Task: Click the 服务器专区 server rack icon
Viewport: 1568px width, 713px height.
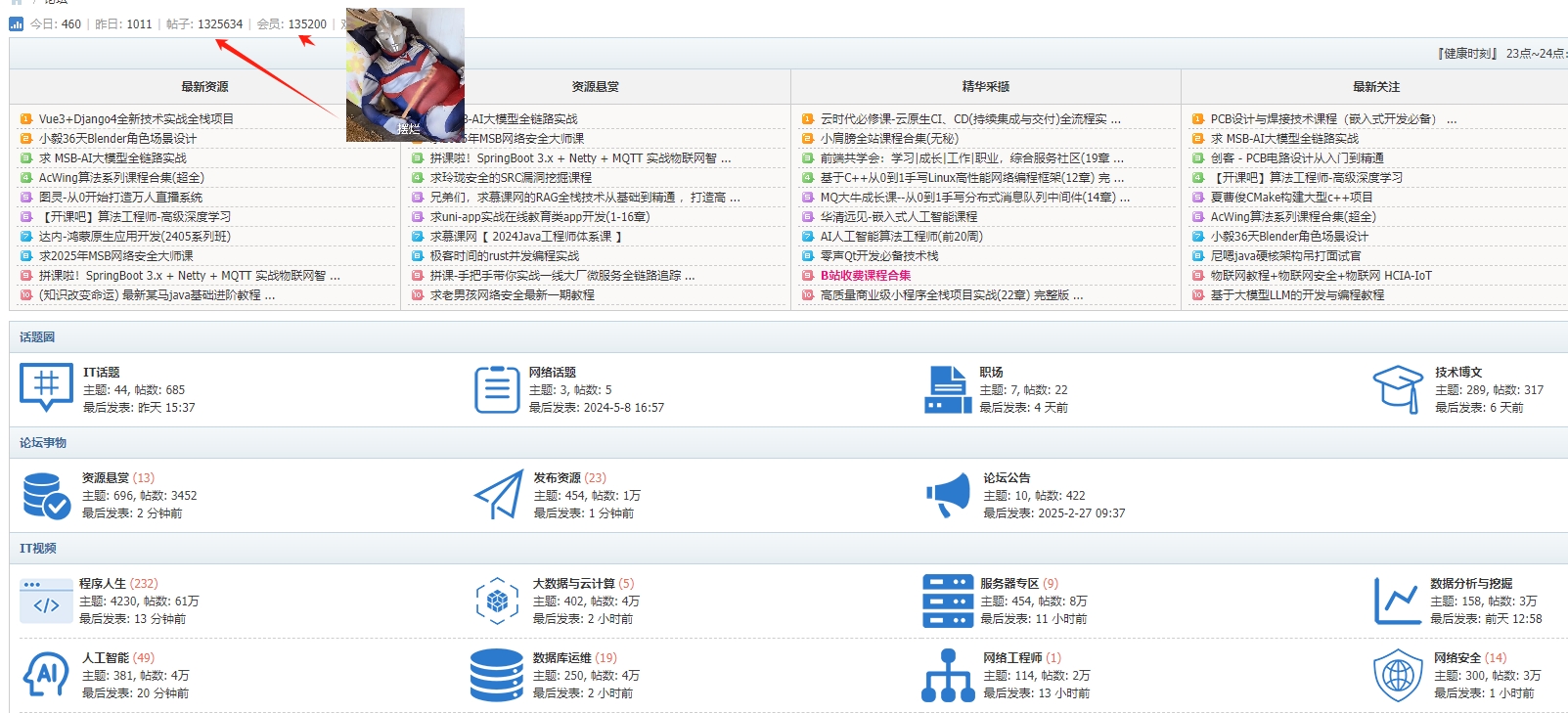Action: [x=948, y=601]
